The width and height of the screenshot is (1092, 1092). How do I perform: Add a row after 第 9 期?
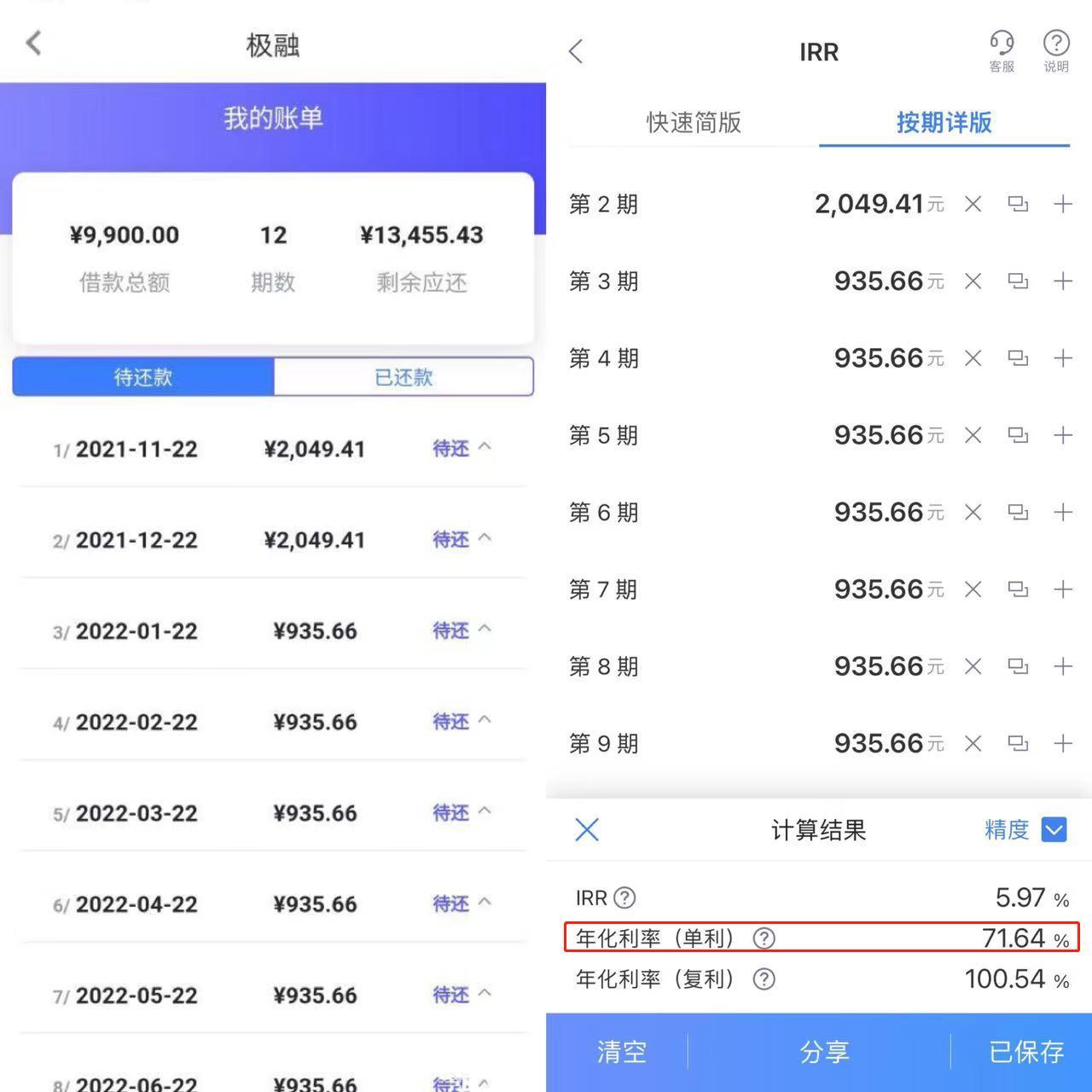click(x=1063, y=744)
